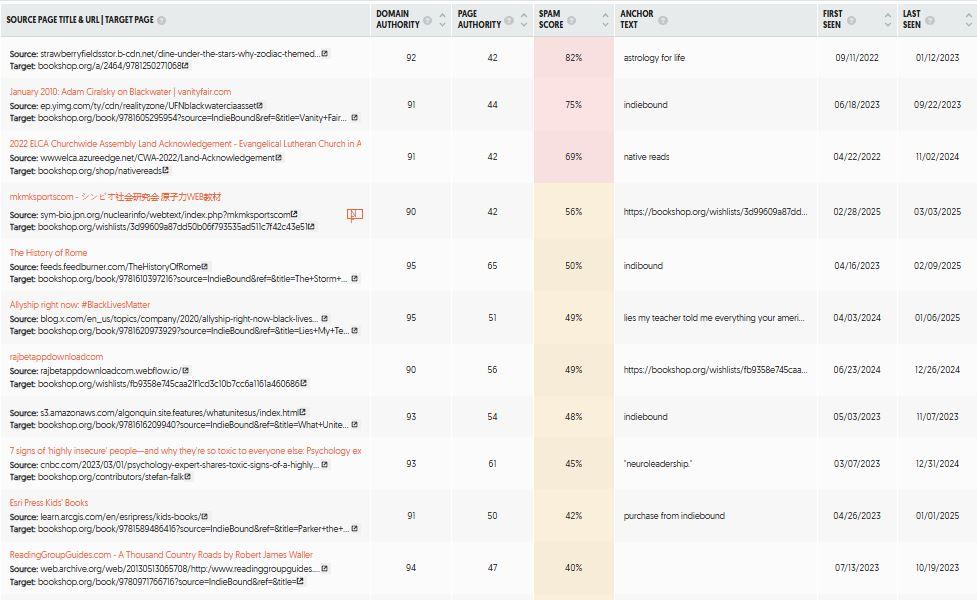Open external link icon for rajbetappdownloadcom.webflow.io source

click(186, 370)
